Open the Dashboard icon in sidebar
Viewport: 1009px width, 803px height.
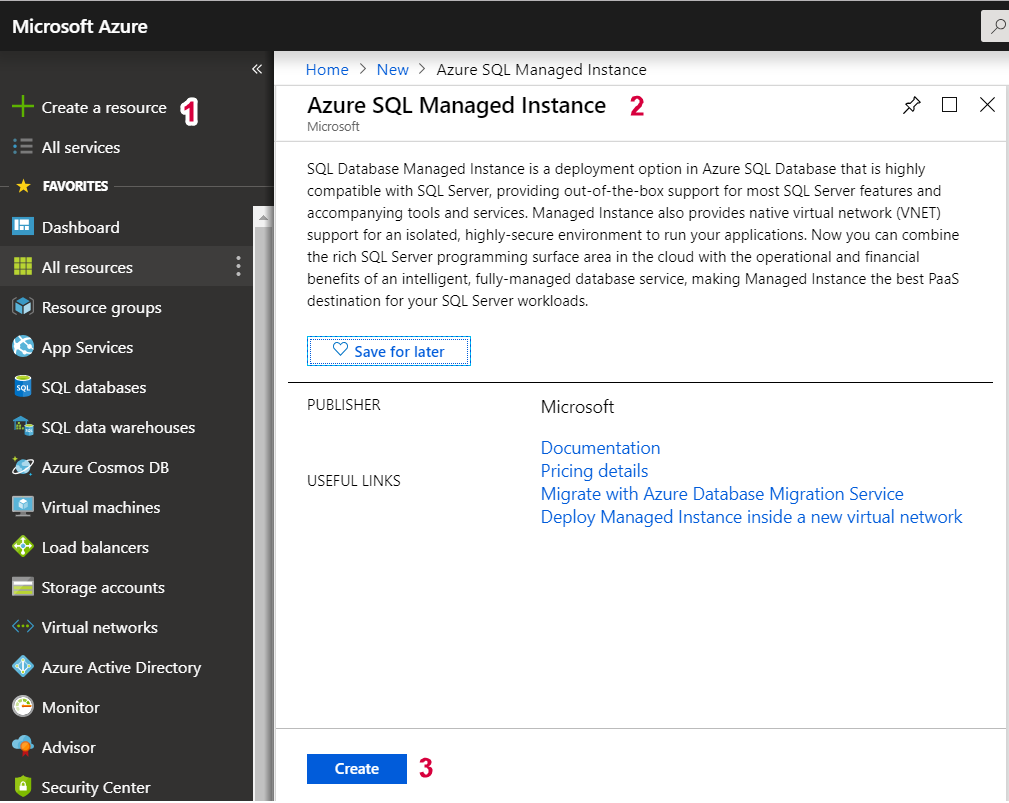pos(23,227)
